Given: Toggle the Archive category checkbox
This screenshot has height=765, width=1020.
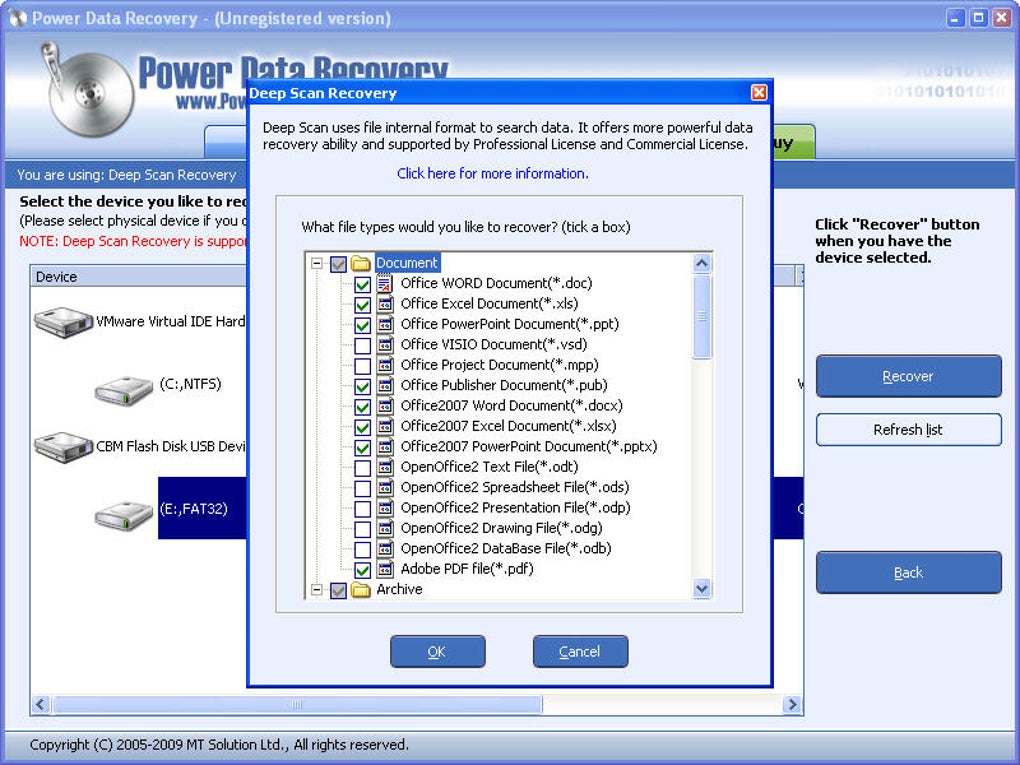Looking at the screenshot, I should coord(338,591).
